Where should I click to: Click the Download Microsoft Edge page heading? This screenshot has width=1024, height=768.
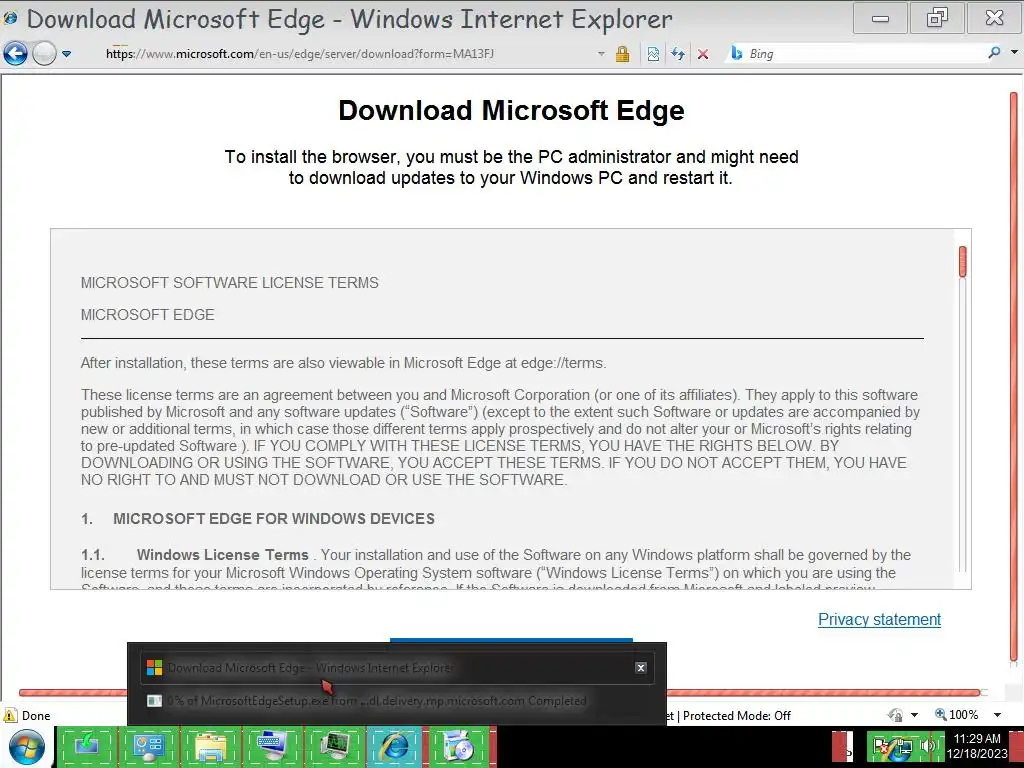coord(511,110)
